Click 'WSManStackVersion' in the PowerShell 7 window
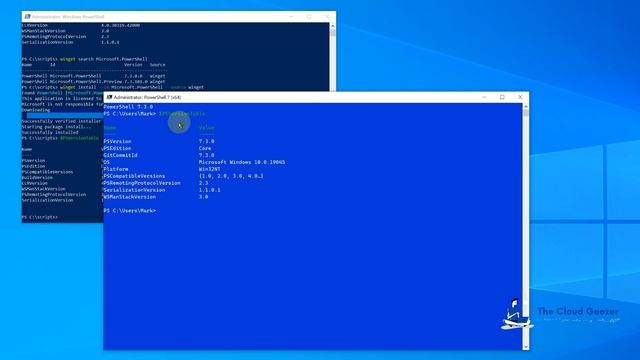Image resolution: width=640 pixels, height=360 pixels. click(130, 197)
